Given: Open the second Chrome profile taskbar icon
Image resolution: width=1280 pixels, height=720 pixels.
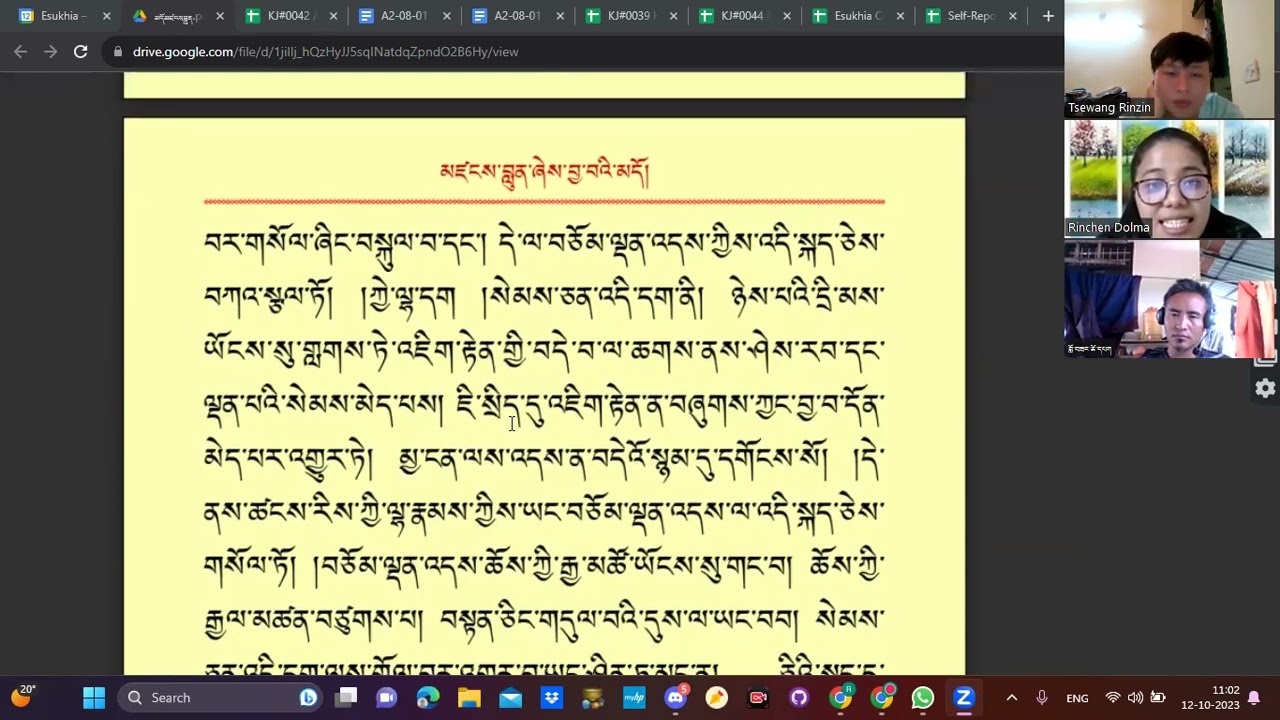Looking at the screenshot, I should [882, 697].
